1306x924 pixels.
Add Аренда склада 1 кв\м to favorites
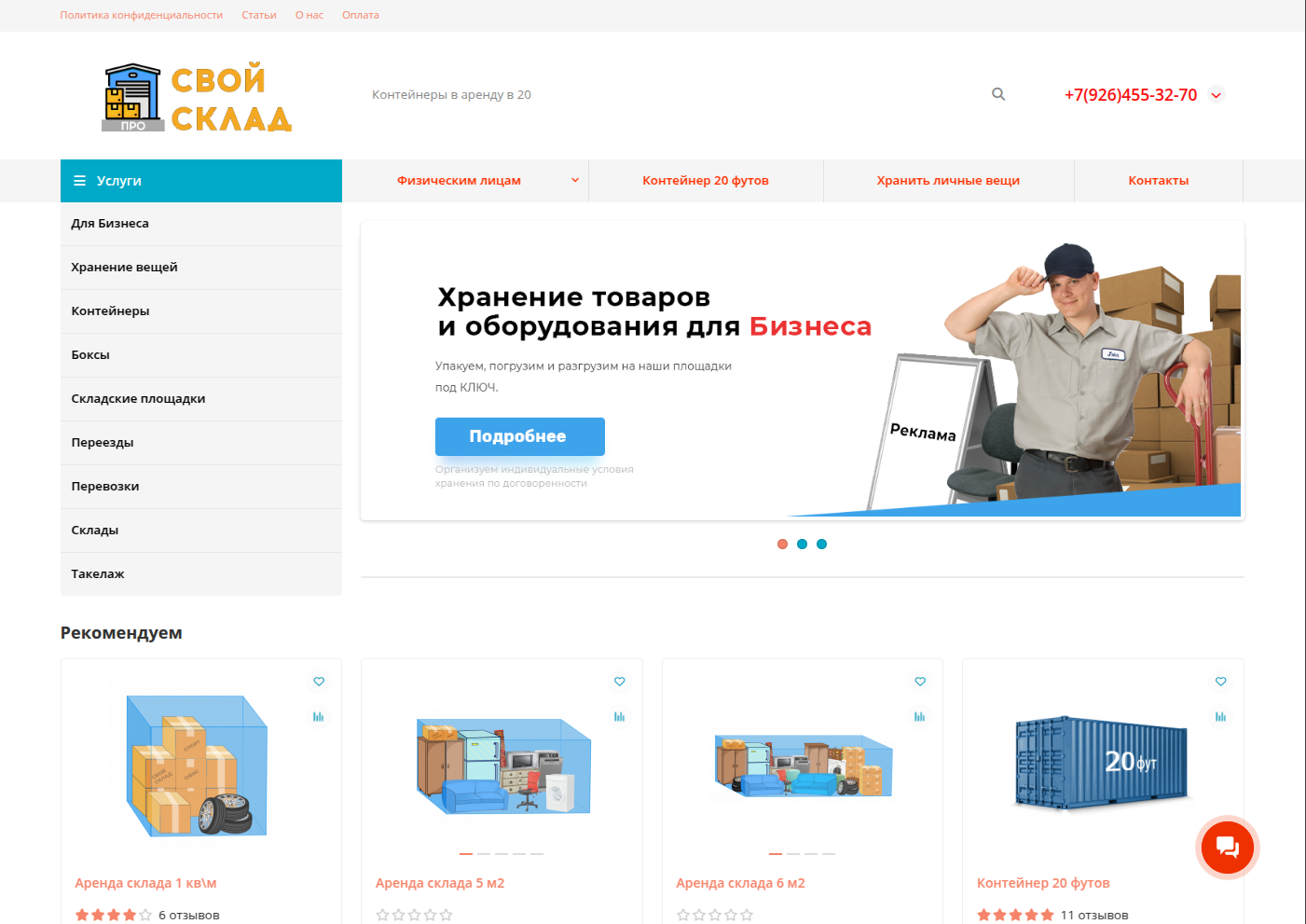(319, 682)
